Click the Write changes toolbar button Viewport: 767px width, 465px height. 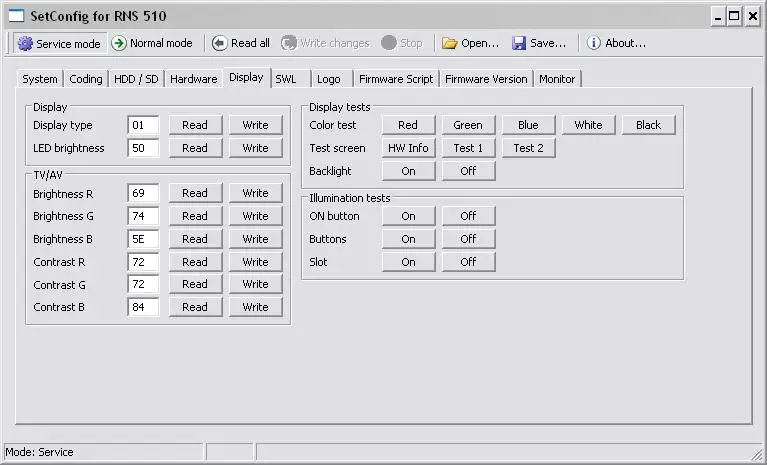pyautogui.click(x=325, y=43)
